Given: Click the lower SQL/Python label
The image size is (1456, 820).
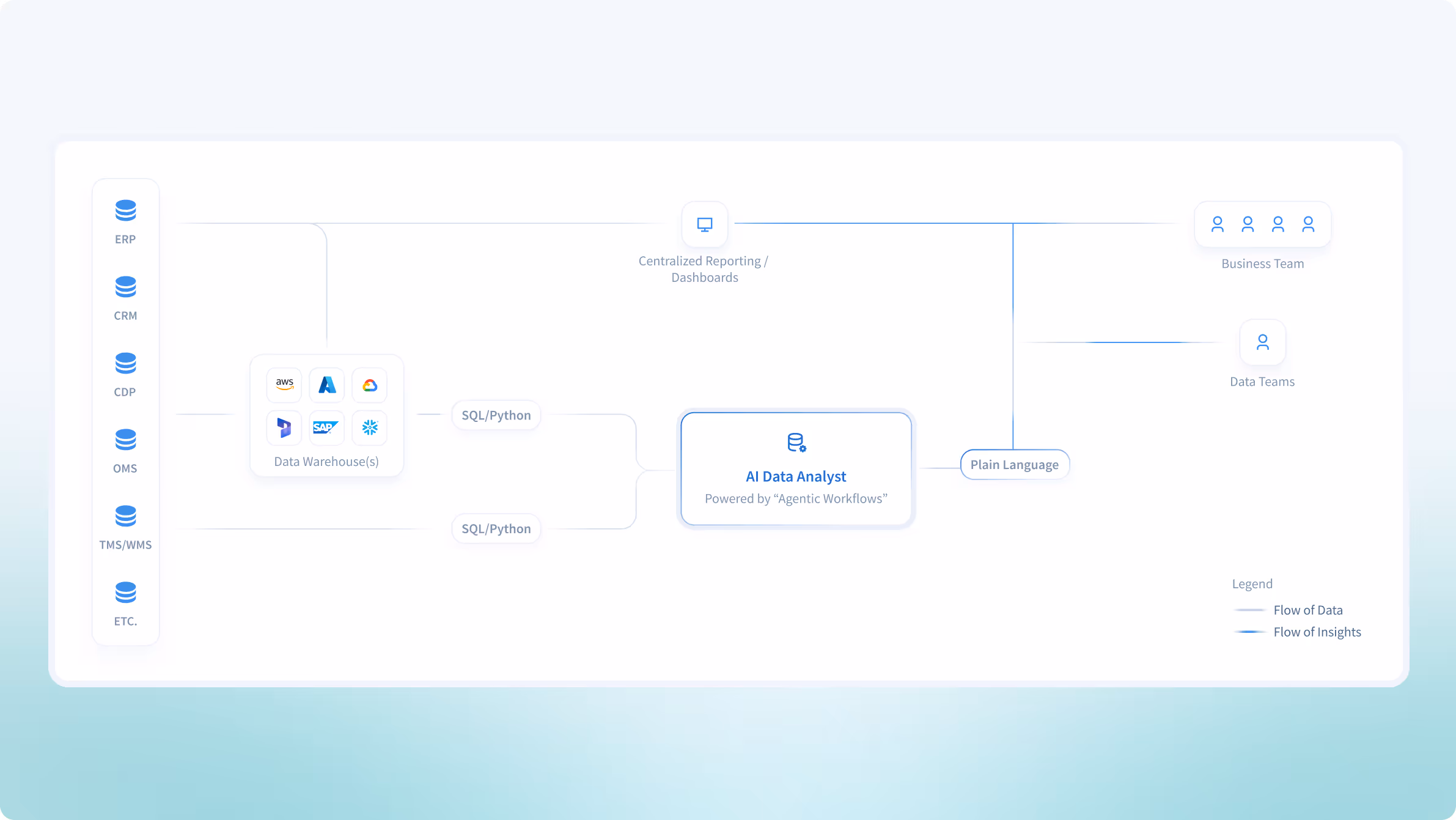Looking at the screenshot, I should (496, 529).
